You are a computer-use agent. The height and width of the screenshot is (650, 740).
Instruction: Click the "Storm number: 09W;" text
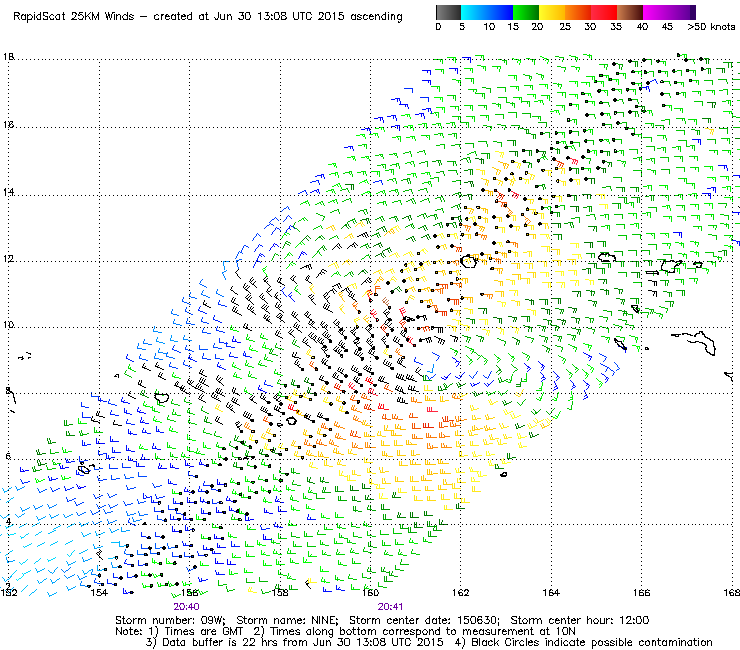pyautogui.click(x=171, y=620)
